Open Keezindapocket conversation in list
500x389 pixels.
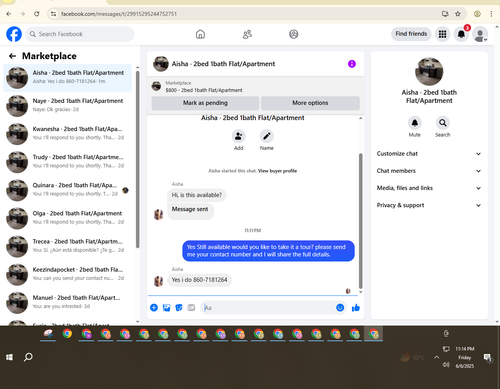(x=68, y=274)
